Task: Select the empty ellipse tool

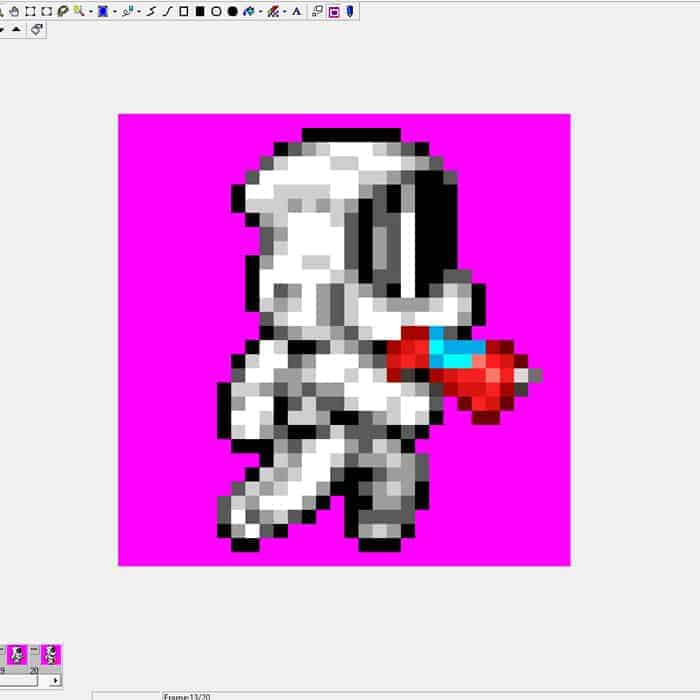Action: [x=216, y=12]
